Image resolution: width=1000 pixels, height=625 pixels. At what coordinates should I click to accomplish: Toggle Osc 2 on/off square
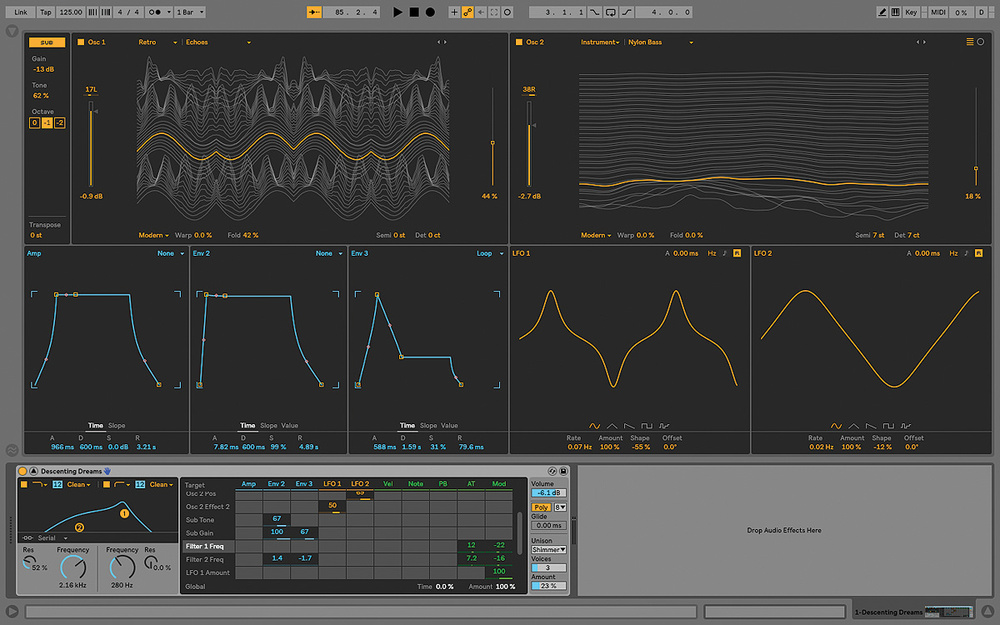coord(519,42)
